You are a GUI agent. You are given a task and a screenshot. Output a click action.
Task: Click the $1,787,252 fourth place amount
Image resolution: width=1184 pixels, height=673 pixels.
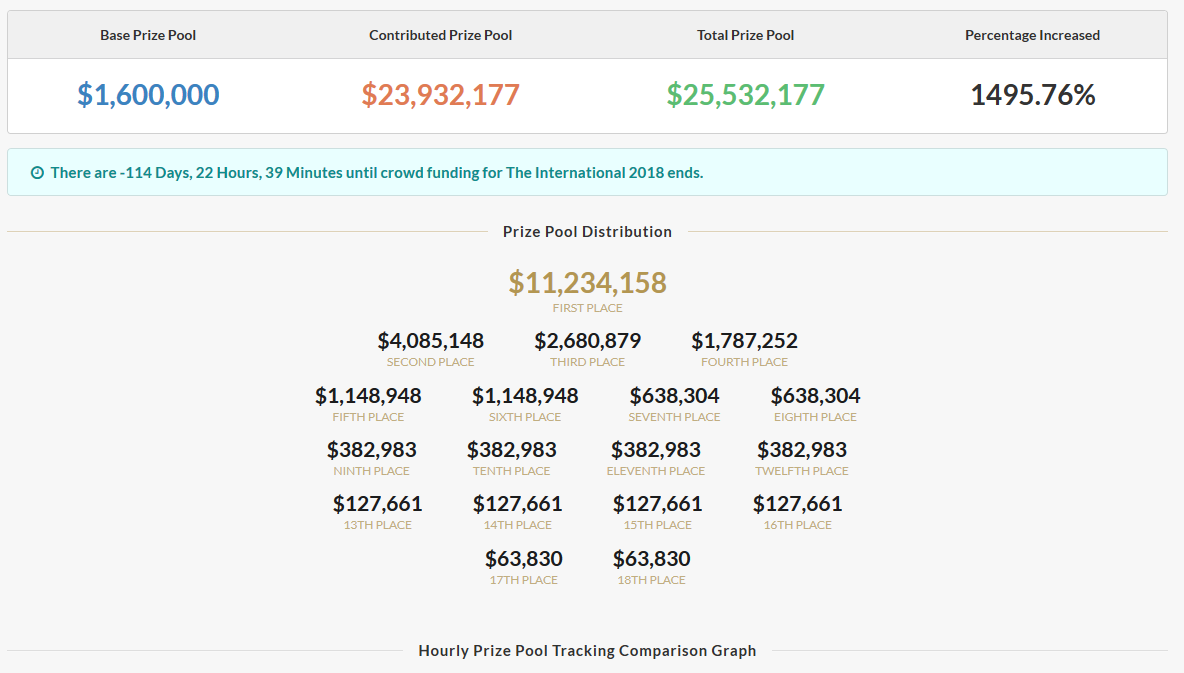click(745, 341)
